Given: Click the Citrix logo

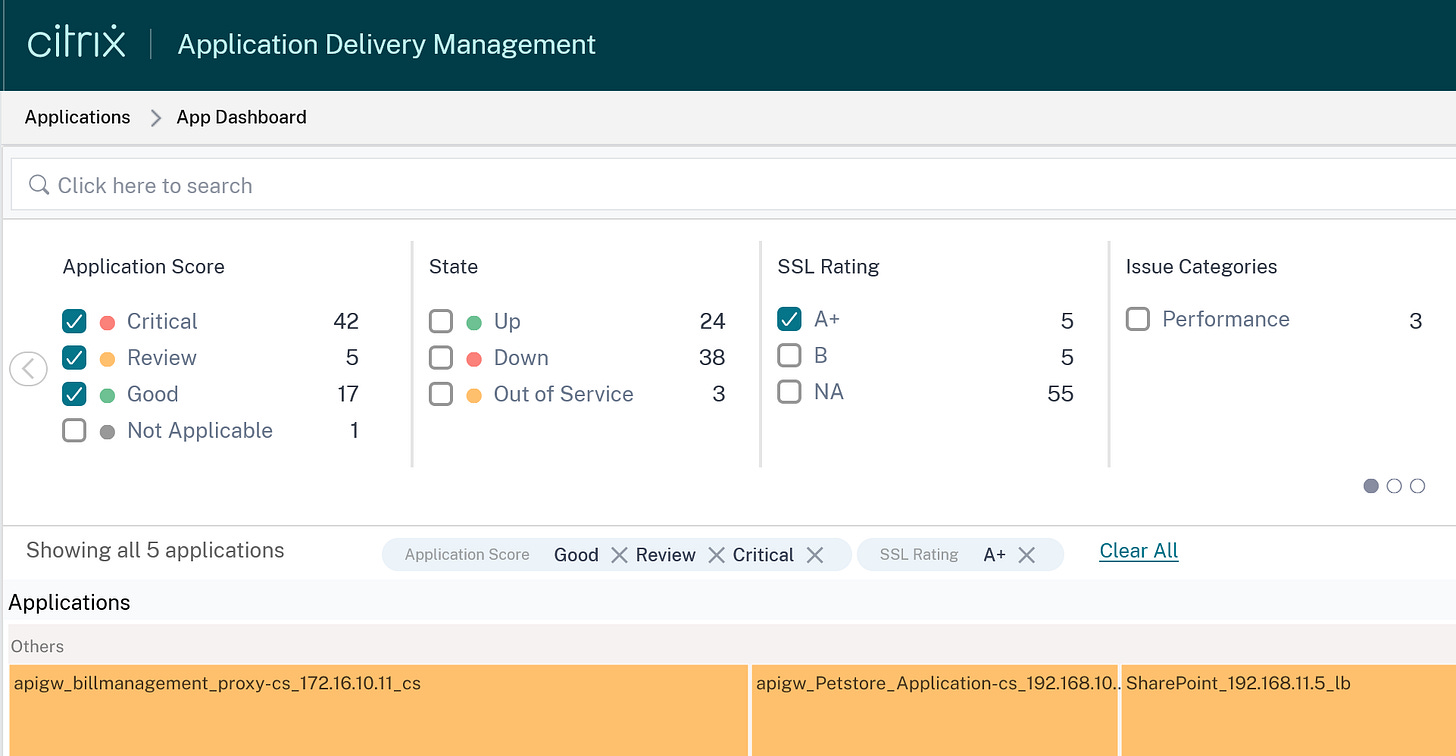Looking at the screenshot, I should pos(77,43).
